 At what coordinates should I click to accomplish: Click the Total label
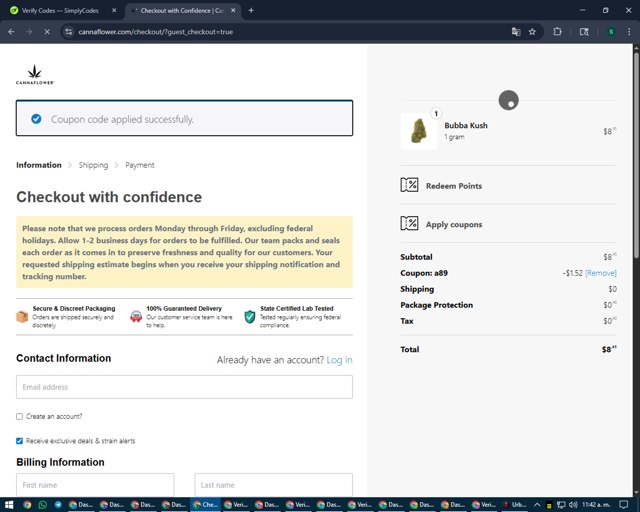click(x=410, y=349)
